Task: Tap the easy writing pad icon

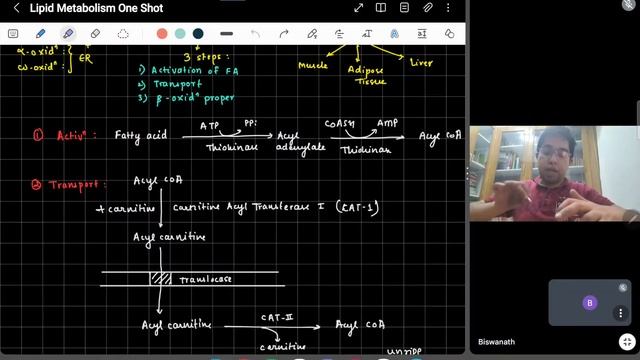Action: 422,33
